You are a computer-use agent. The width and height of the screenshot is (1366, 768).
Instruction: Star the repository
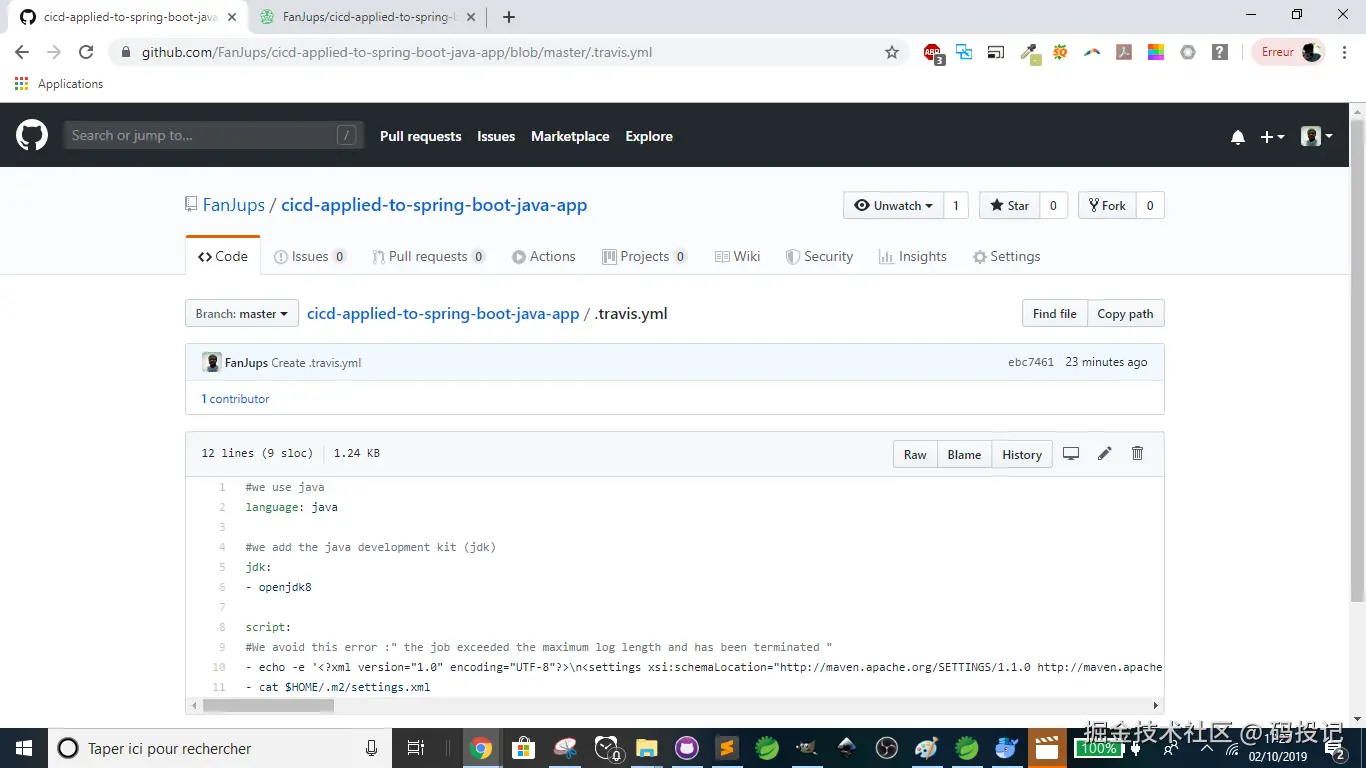[x=1009, y=205]
